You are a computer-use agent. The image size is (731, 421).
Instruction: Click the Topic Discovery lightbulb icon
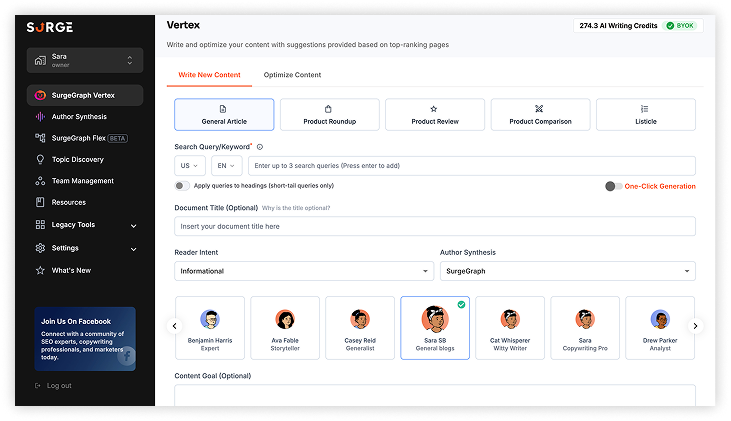(41, 159)
